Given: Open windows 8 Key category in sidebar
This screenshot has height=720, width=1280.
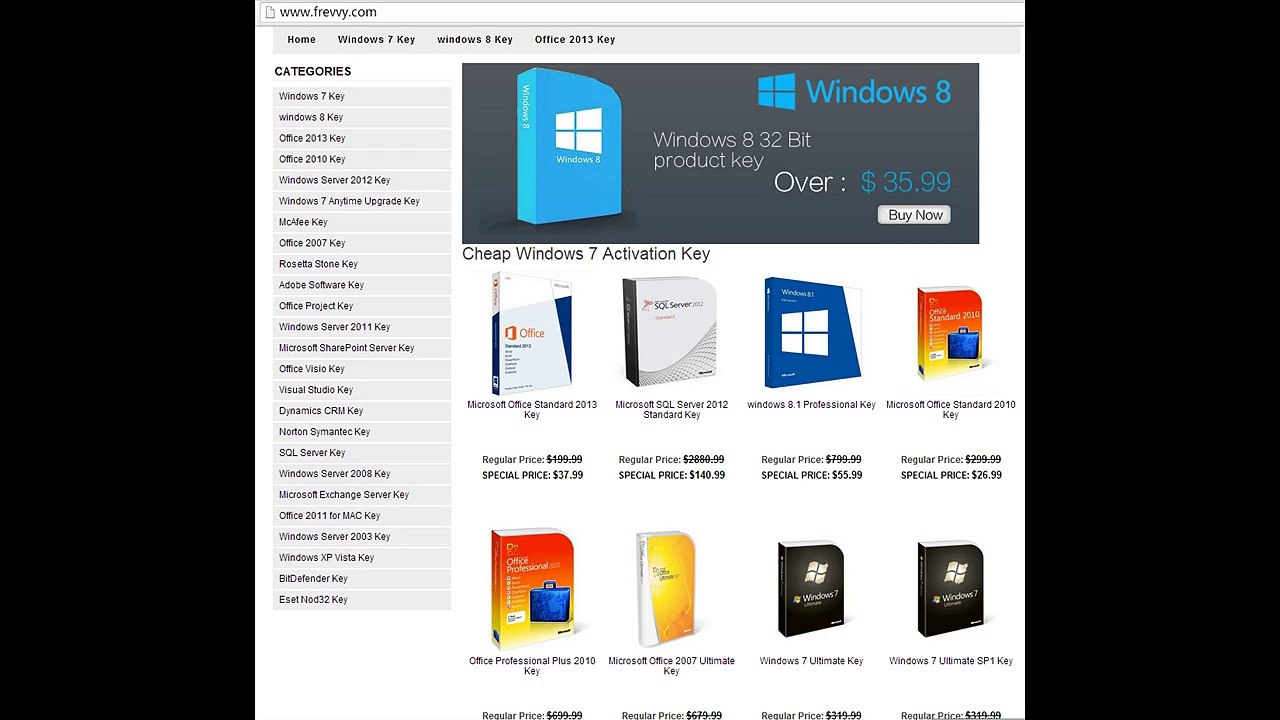Looking at the screenshot, I should [362, 117].
